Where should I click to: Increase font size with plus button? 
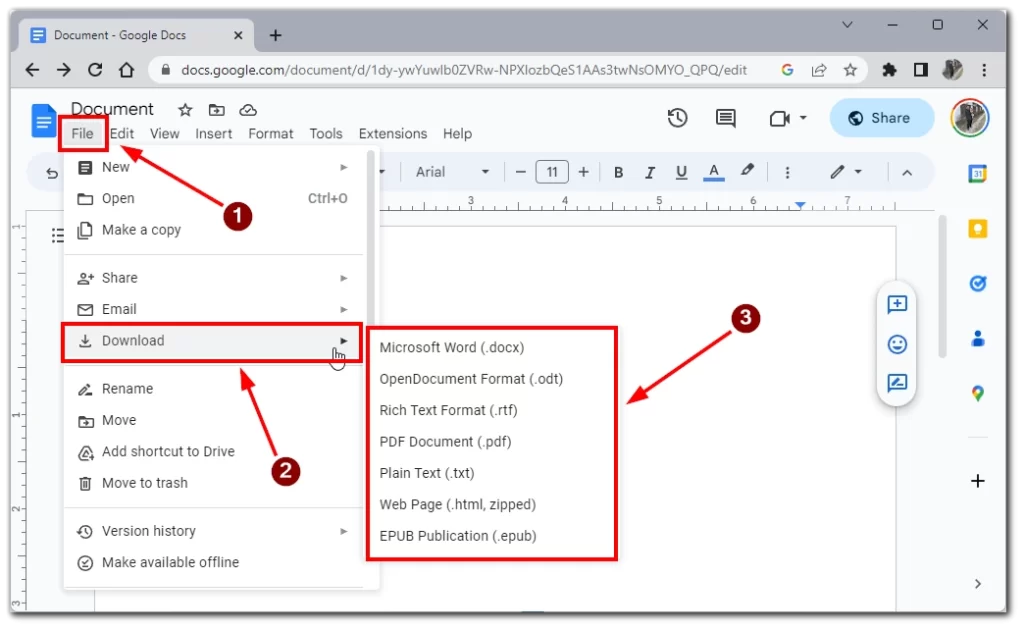point(583,172)
